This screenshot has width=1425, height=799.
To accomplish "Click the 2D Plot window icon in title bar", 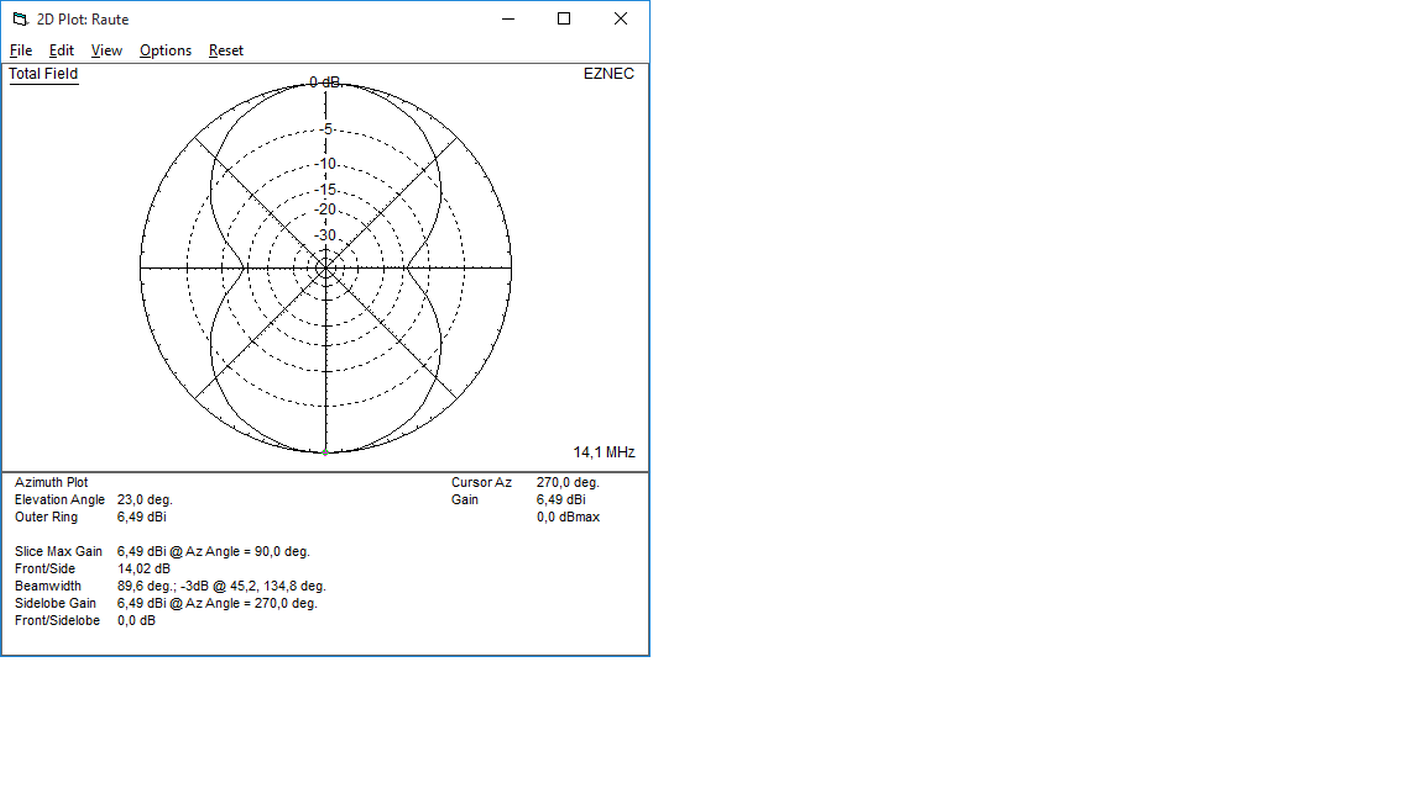I will tap(20, 19).
